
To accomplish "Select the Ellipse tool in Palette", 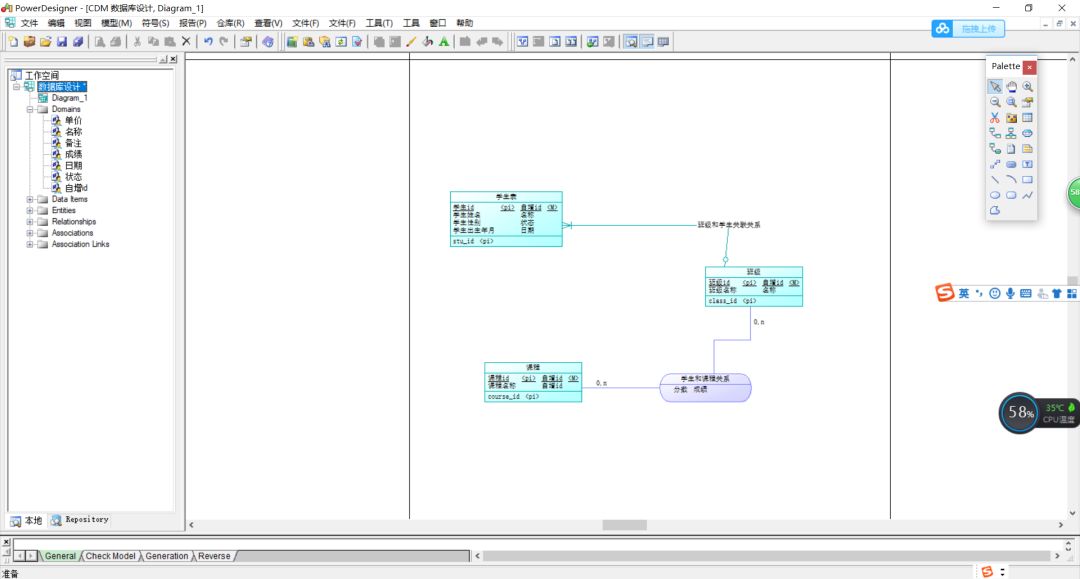I will pyautogui.click(x=995, y=195).
